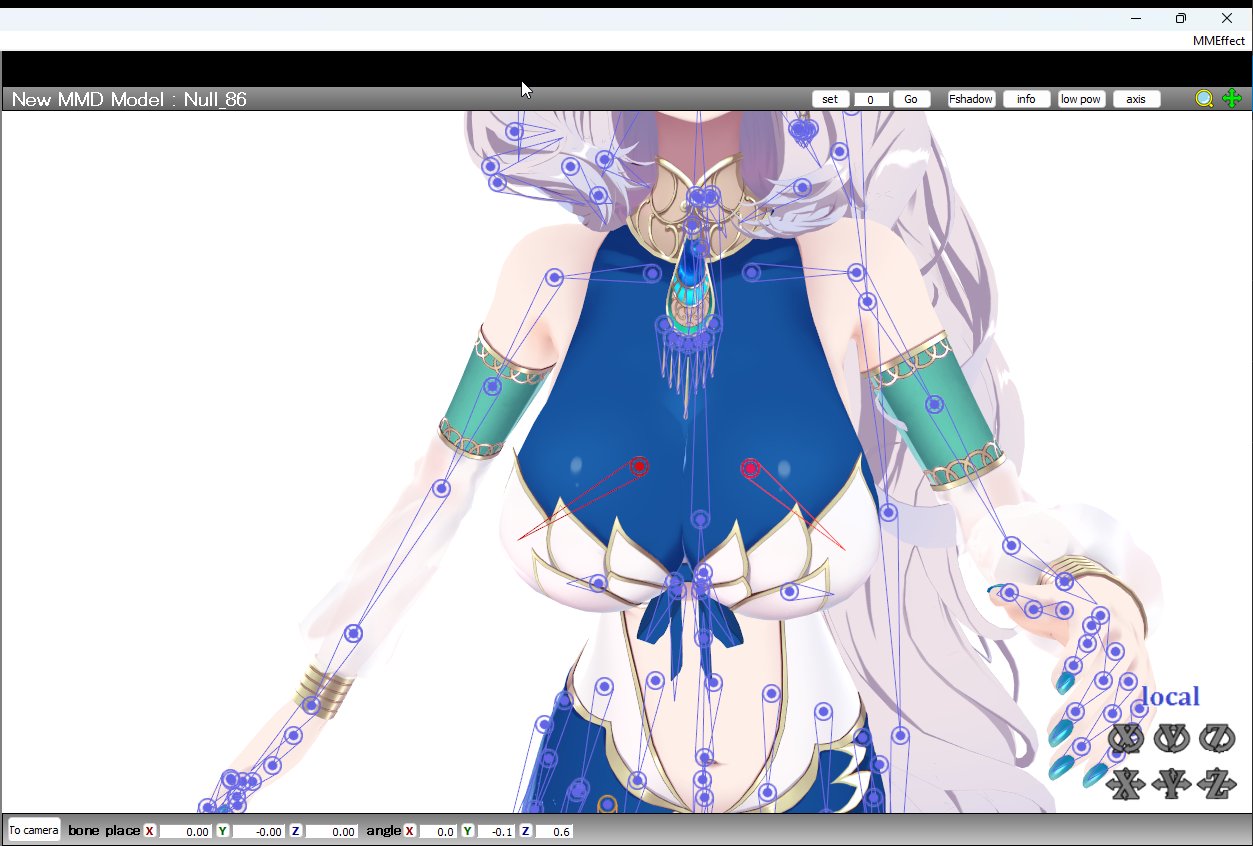
Task: Click the Y axis rotation icon
Action: tap(1172, 739)
